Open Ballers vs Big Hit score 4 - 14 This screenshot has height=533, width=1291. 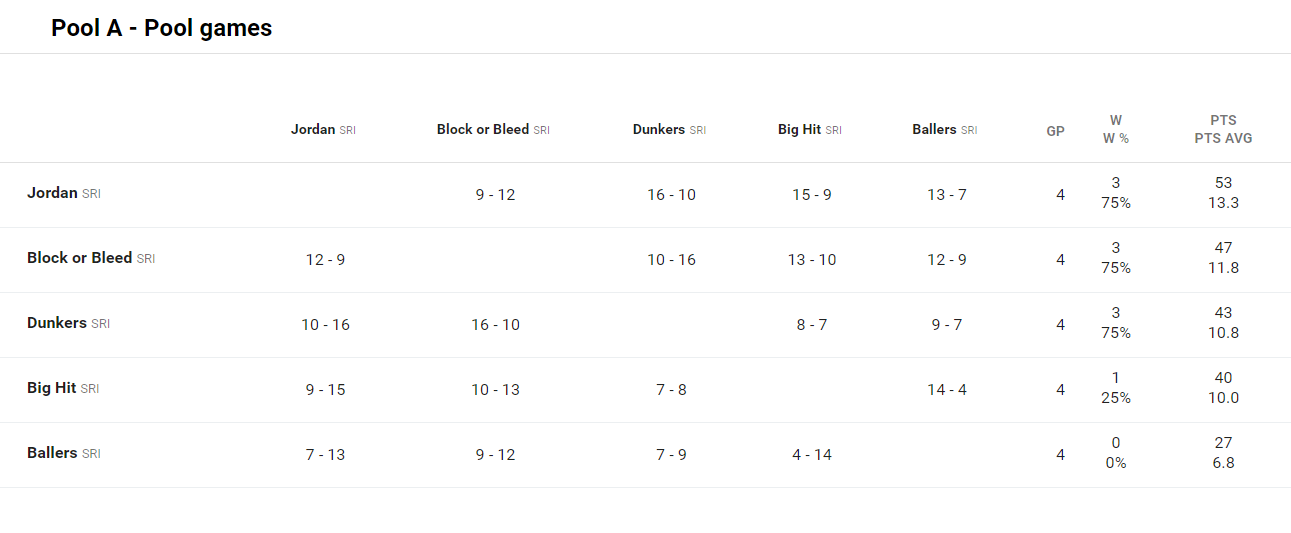pos(812,455)
